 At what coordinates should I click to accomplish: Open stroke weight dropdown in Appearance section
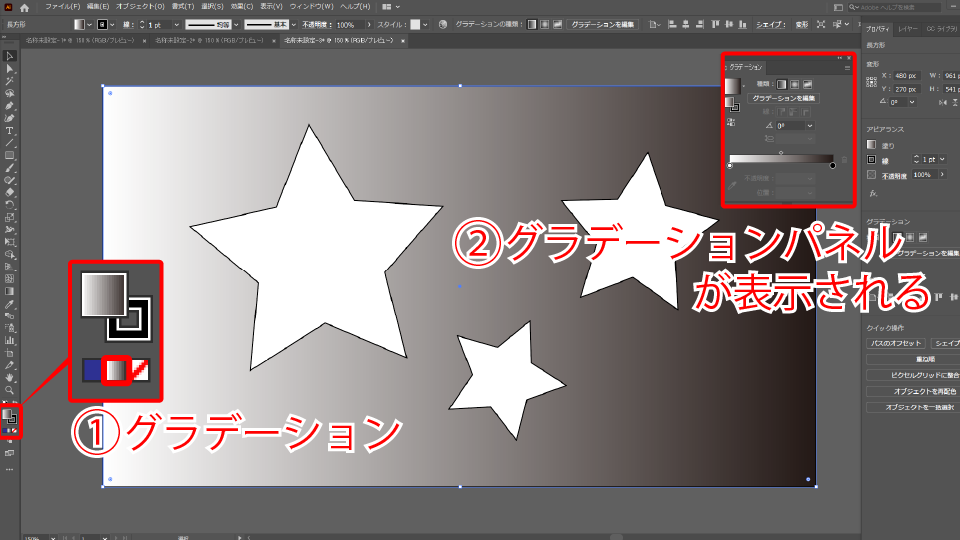(942, 159)
